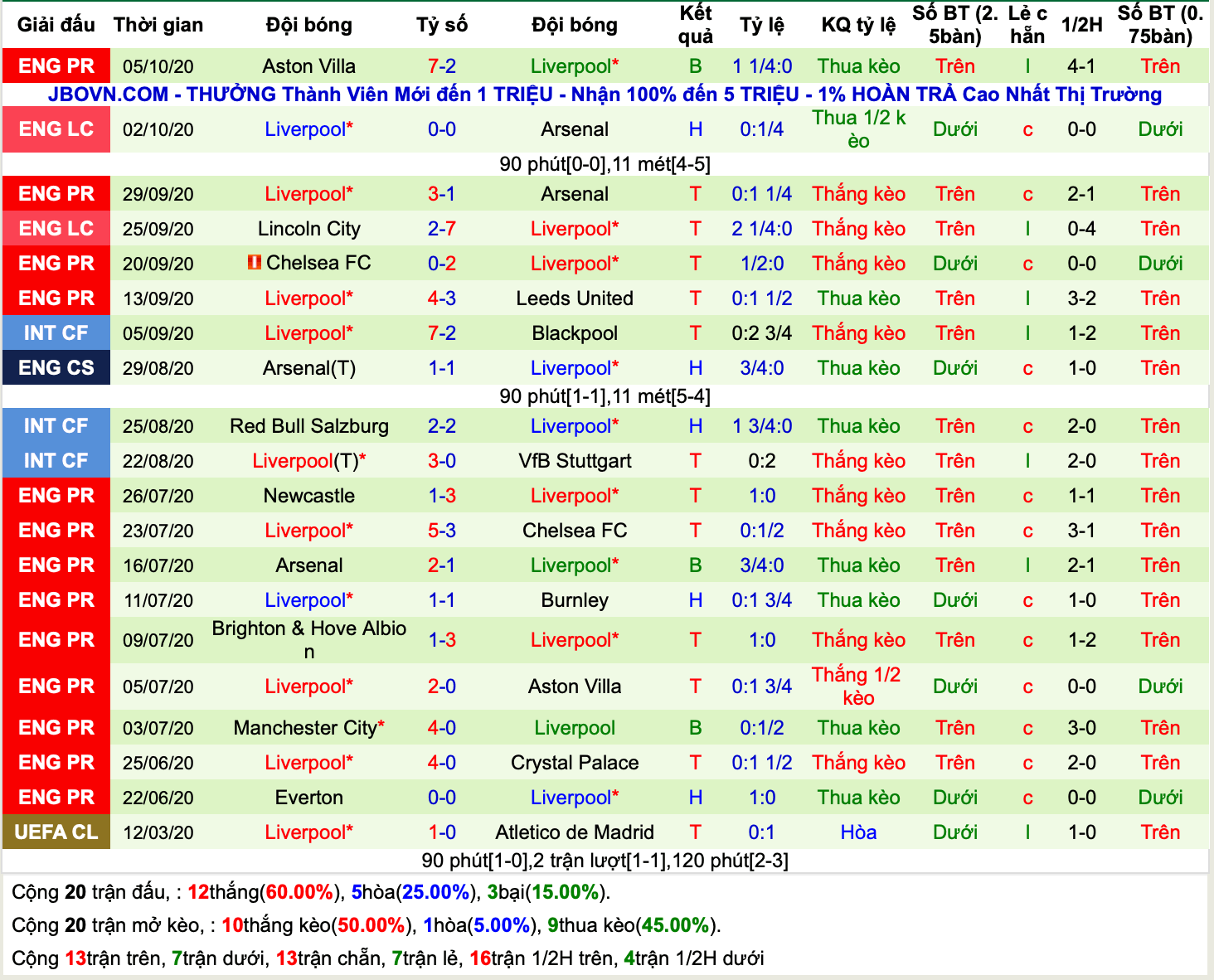Click the date 13/09/20

click(x=158, y=298)
